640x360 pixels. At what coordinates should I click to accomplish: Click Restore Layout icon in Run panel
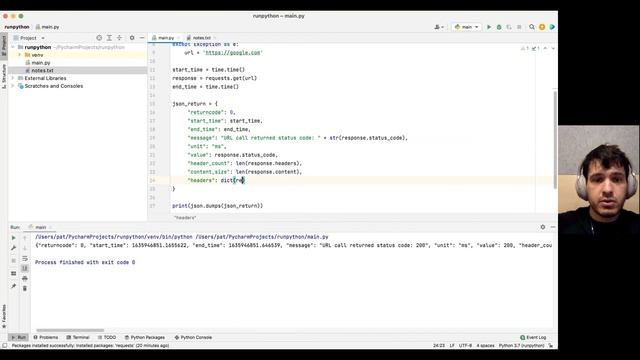click(13, 273)
